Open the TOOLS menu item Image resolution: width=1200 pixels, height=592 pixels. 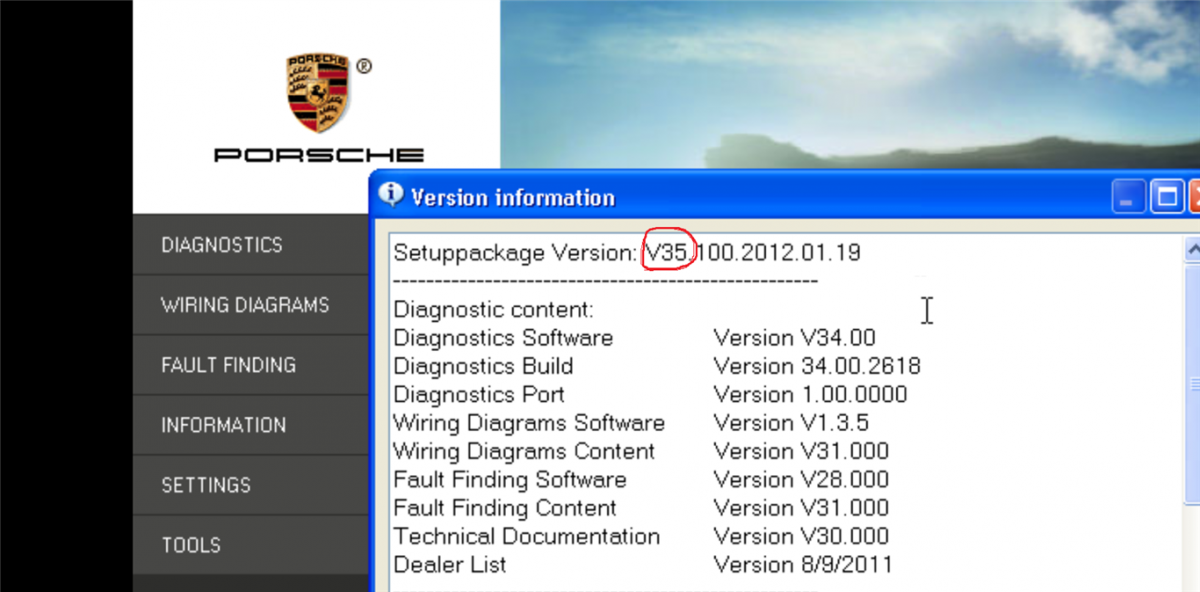(x=251, y=545)
